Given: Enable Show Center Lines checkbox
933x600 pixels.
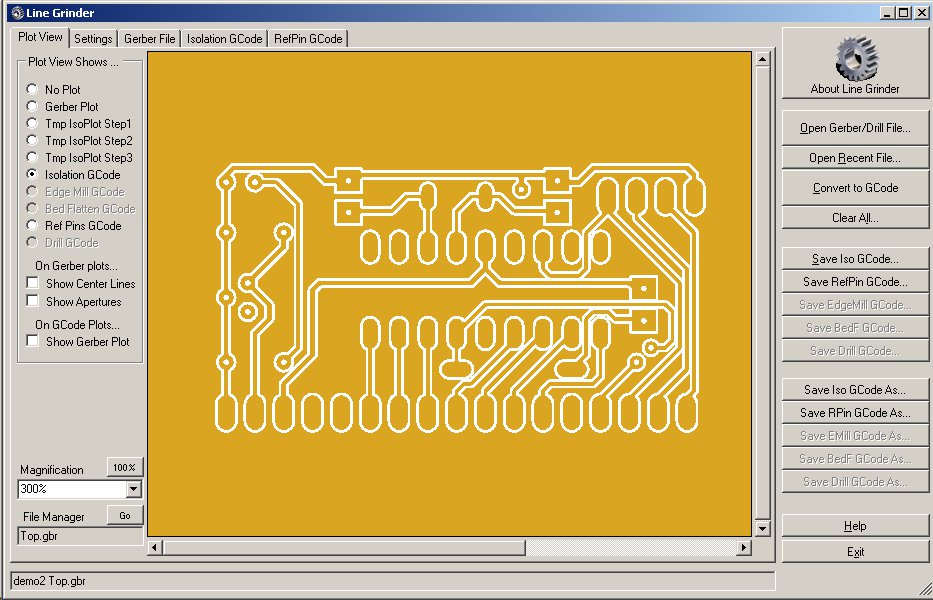Looking at the screenshot, I should click(33, 284).
